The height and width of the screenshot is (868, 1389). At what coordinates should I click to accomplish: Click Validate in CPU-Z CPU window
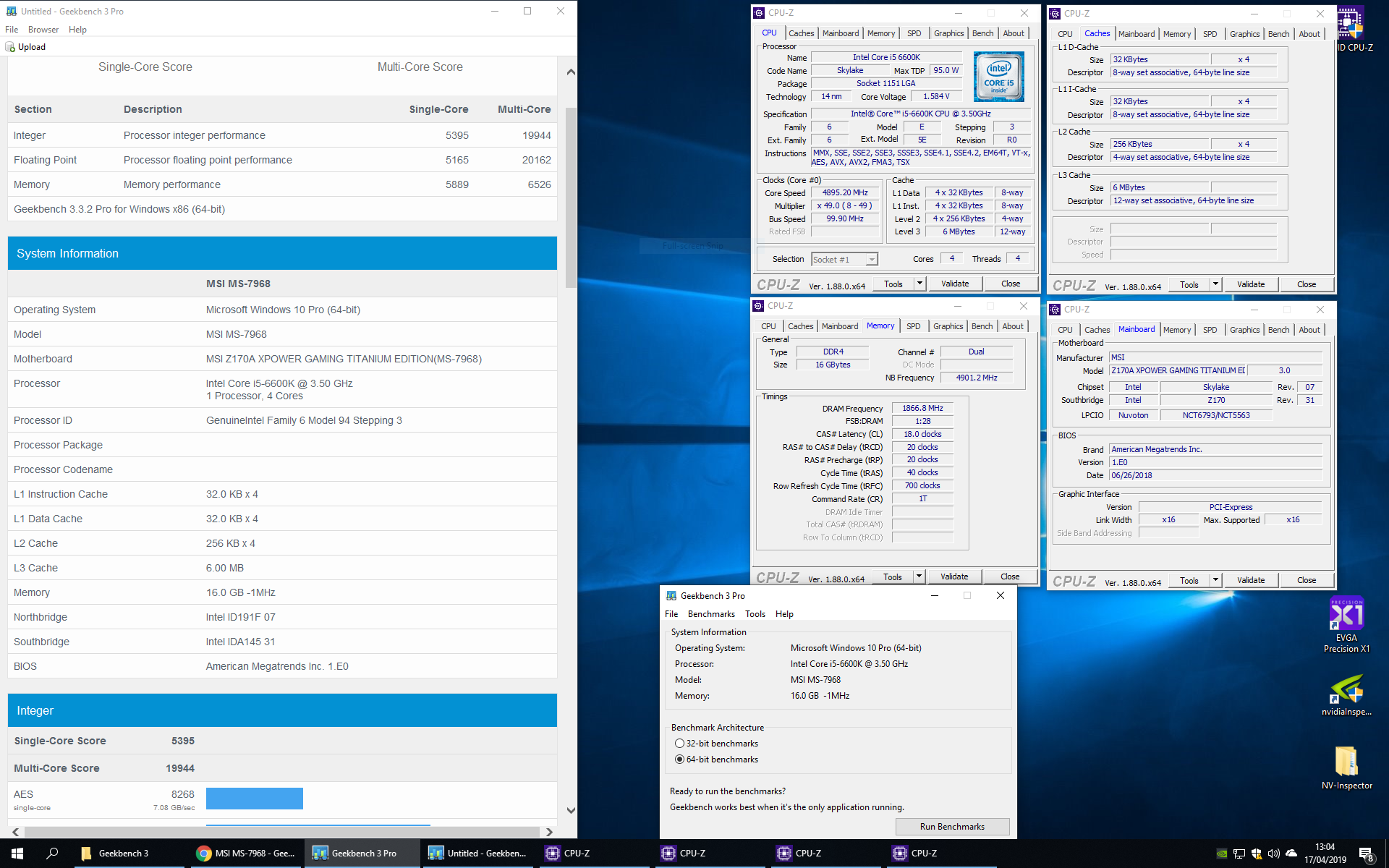point(955,284)
